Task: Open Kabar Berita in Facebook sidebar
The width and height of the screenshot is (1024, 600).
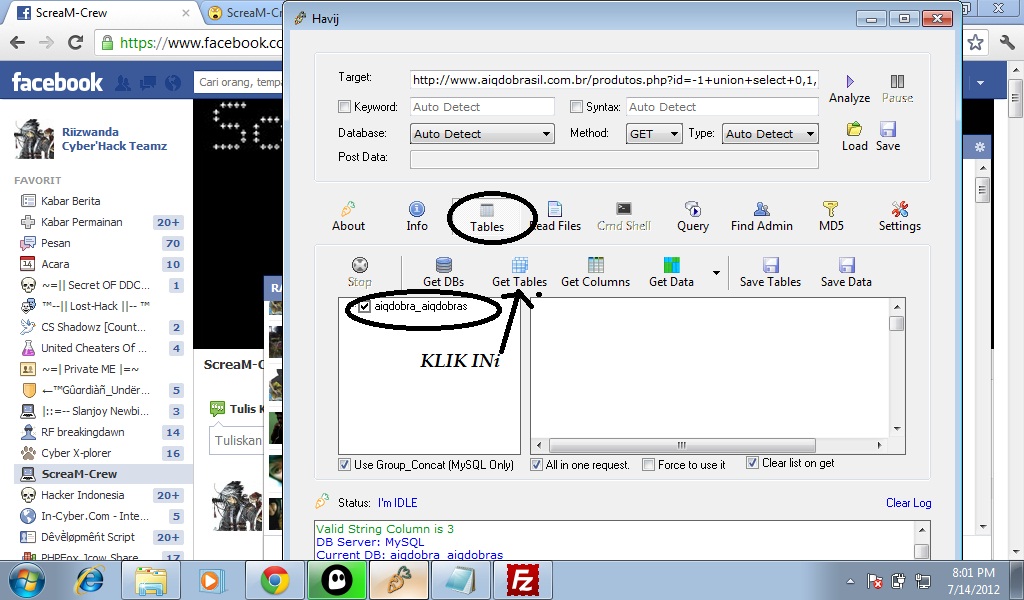Action: click(x=71, y=201)
